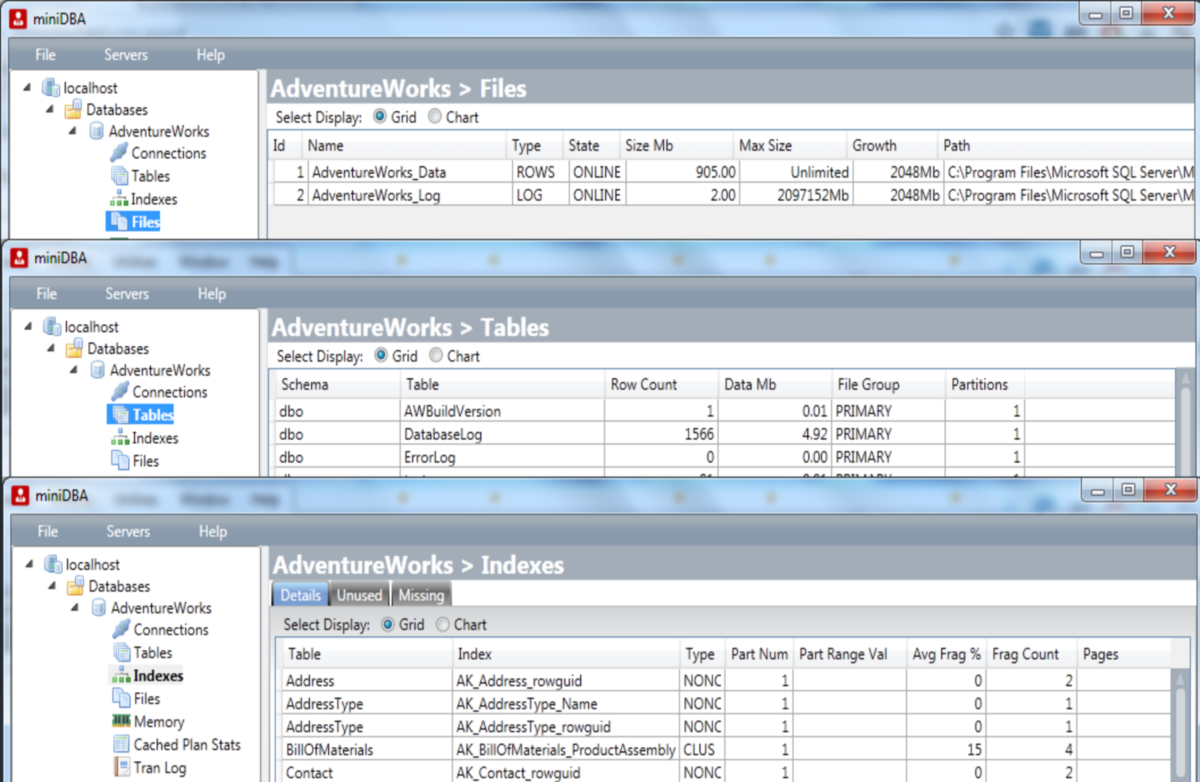Screen dimensions: 1200x782
Task: Open Connections icon in Tables window tree
Action: click(x=120, y=392)
